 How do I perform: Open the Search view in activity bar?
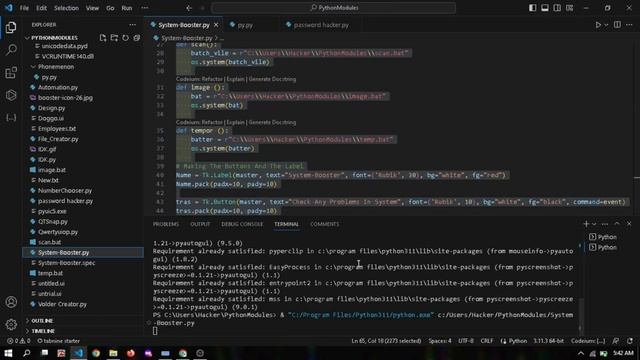11,50
